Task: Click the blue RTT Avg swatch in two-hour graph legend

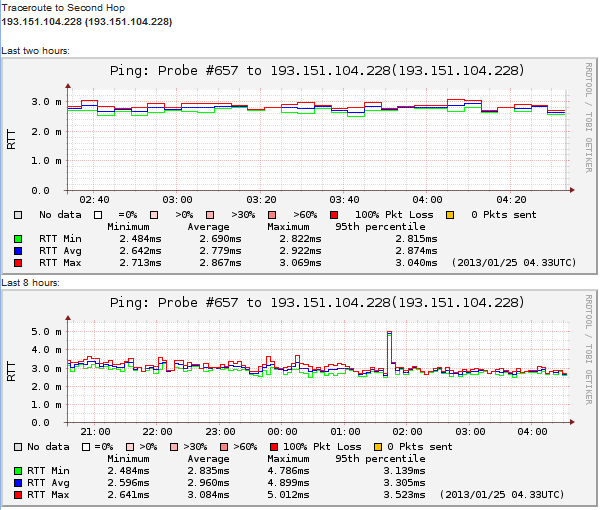Action: click(x=18, y=251)
